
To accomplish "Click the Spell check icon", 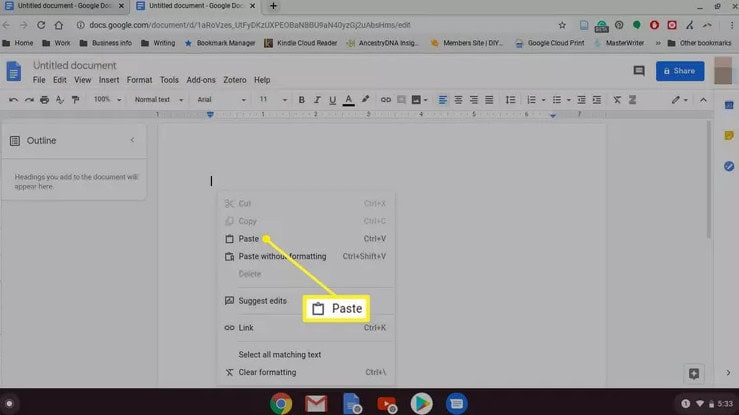I will click(60, 100).
